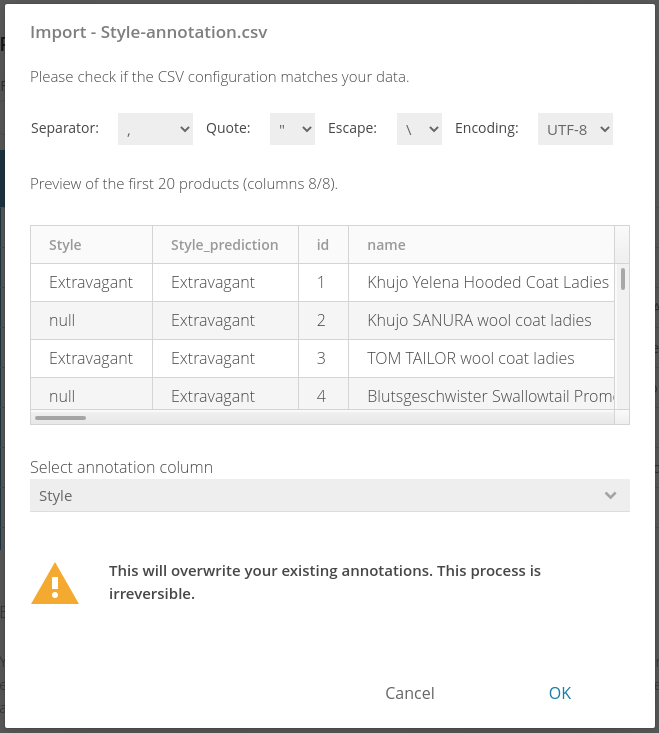This screenshot has height=733, width=659.
Task: Click the id column header
Action: click(323, 245)
